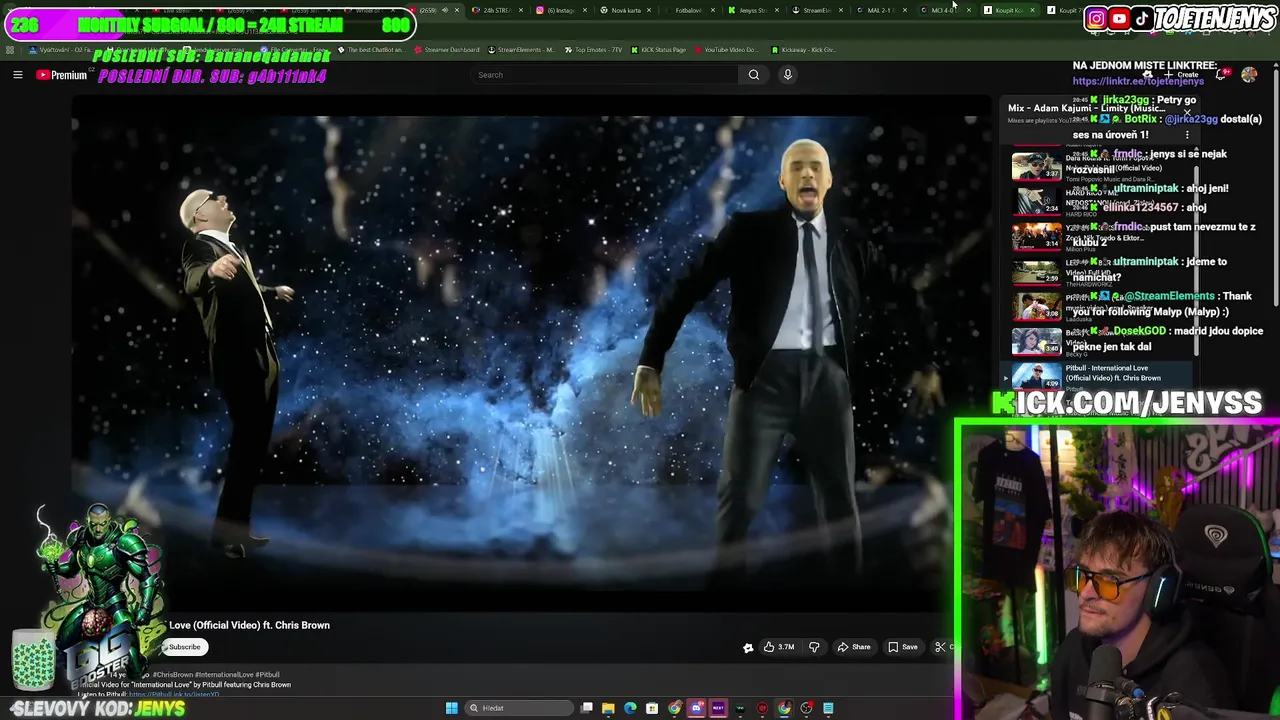Open the Streamer Dashboard bookmark
Image resolution: width=1280 pixels, height=720 pixels.
(446, 49)
